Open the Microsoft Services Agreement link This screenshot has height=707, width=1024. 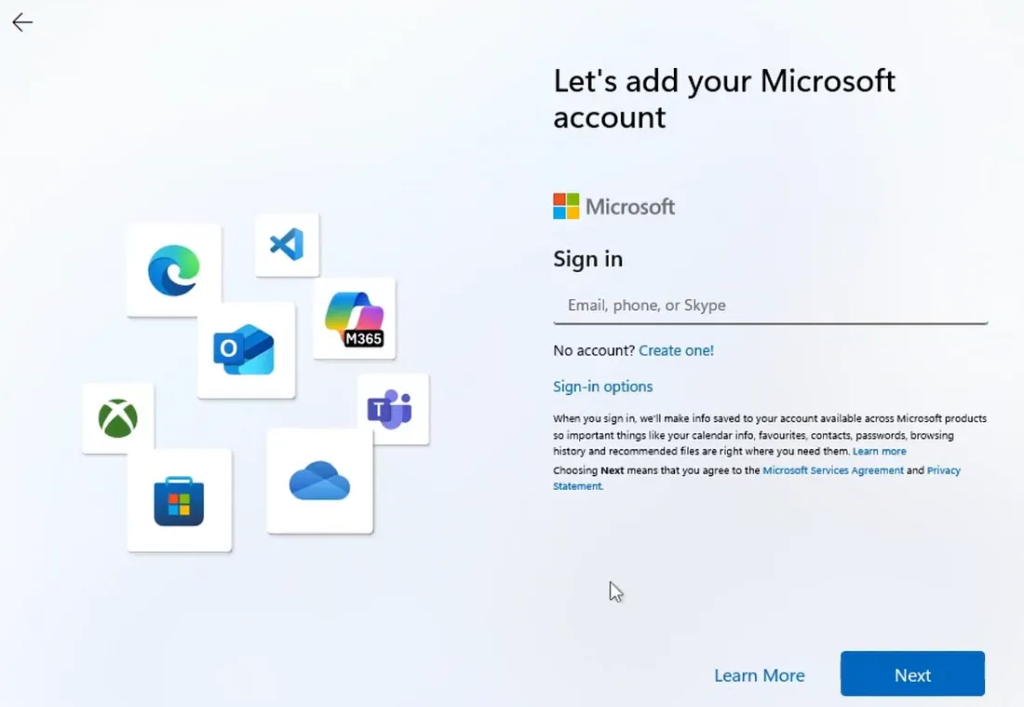tap(832, 470)
